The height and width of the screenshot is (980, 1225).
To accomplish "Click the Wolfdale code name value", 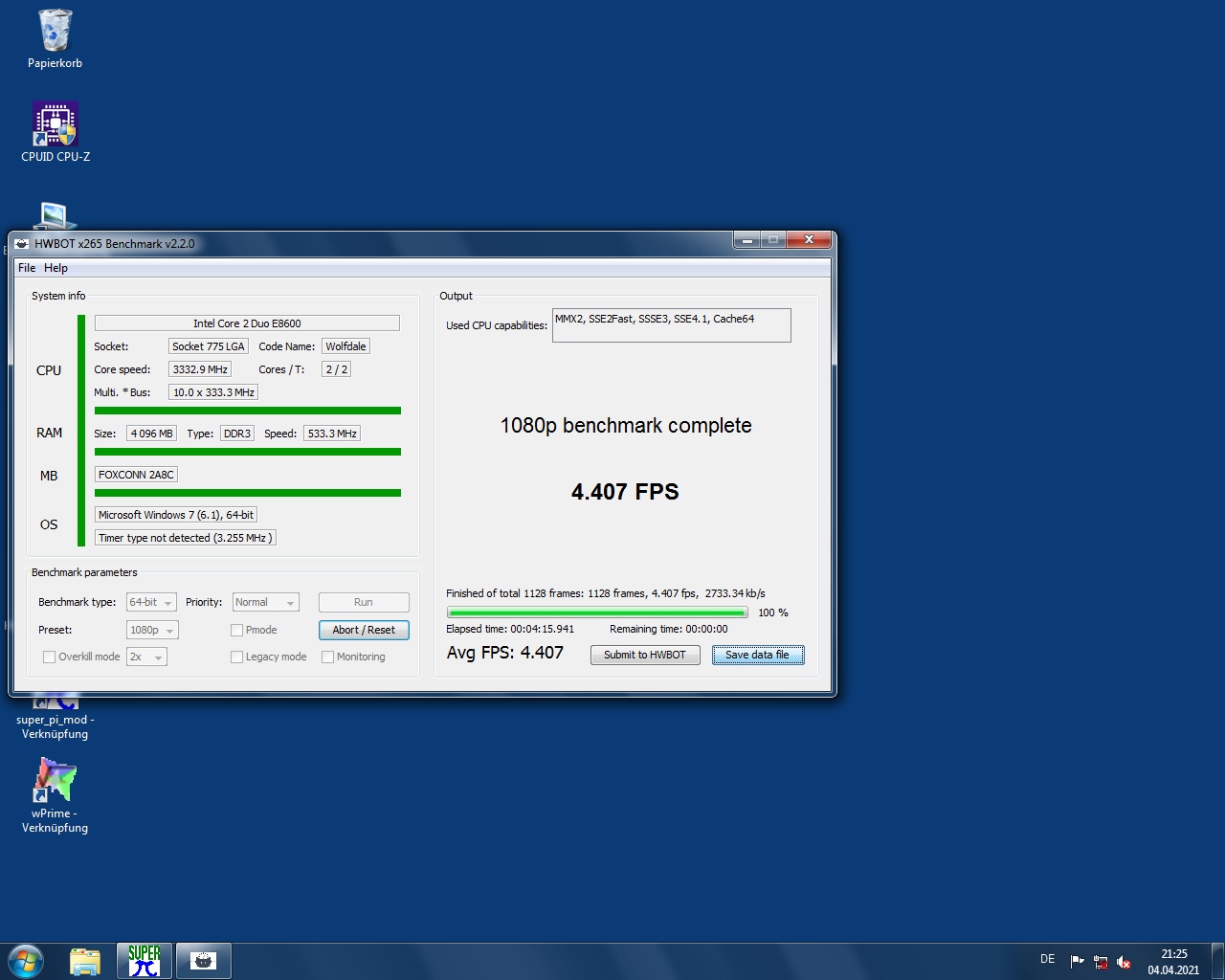I will [345, 346].
